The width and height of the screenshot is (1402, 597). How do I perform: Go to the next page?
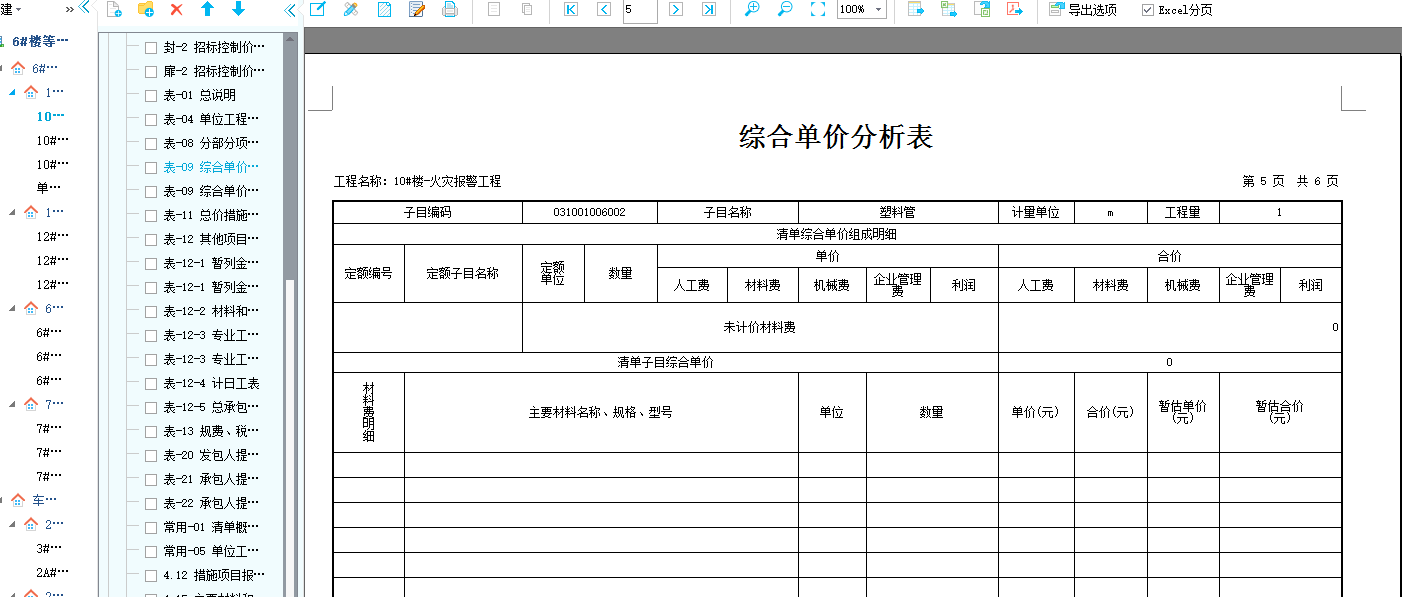pos(676,10)
